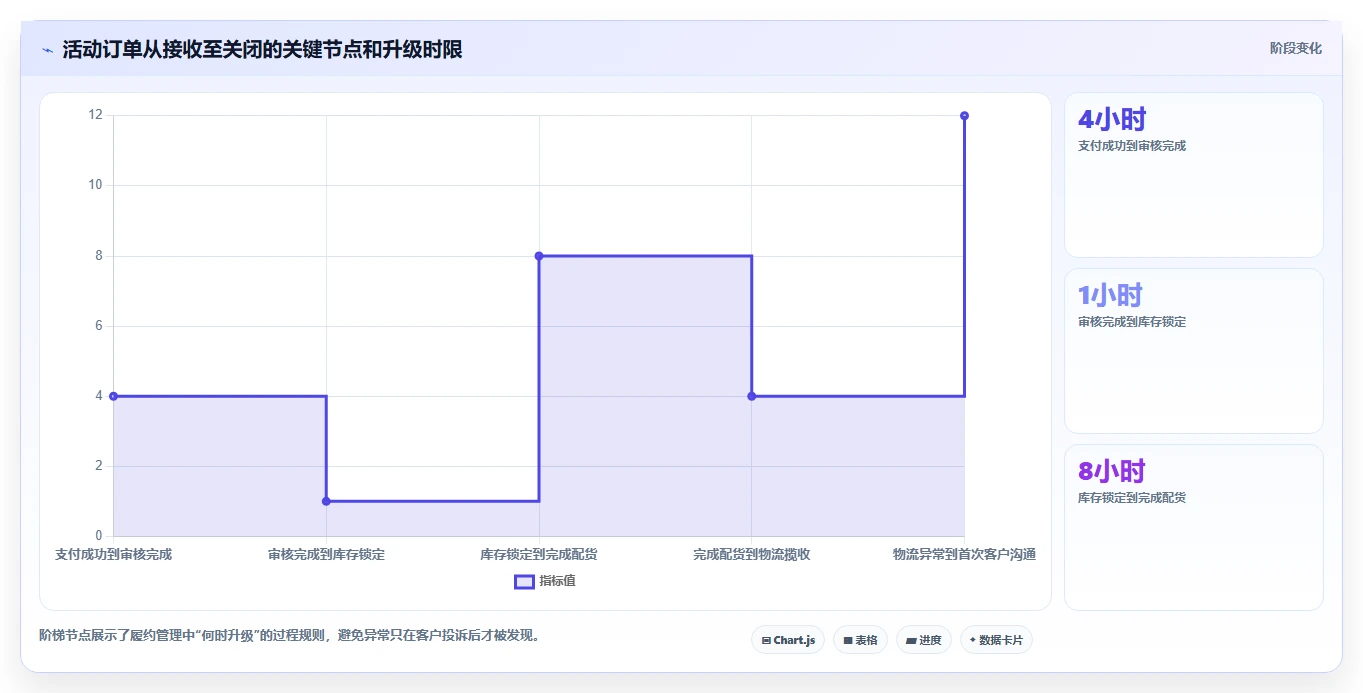Click the 指标值 legend label
The image size is (1363, 693).
pos(557,581)
